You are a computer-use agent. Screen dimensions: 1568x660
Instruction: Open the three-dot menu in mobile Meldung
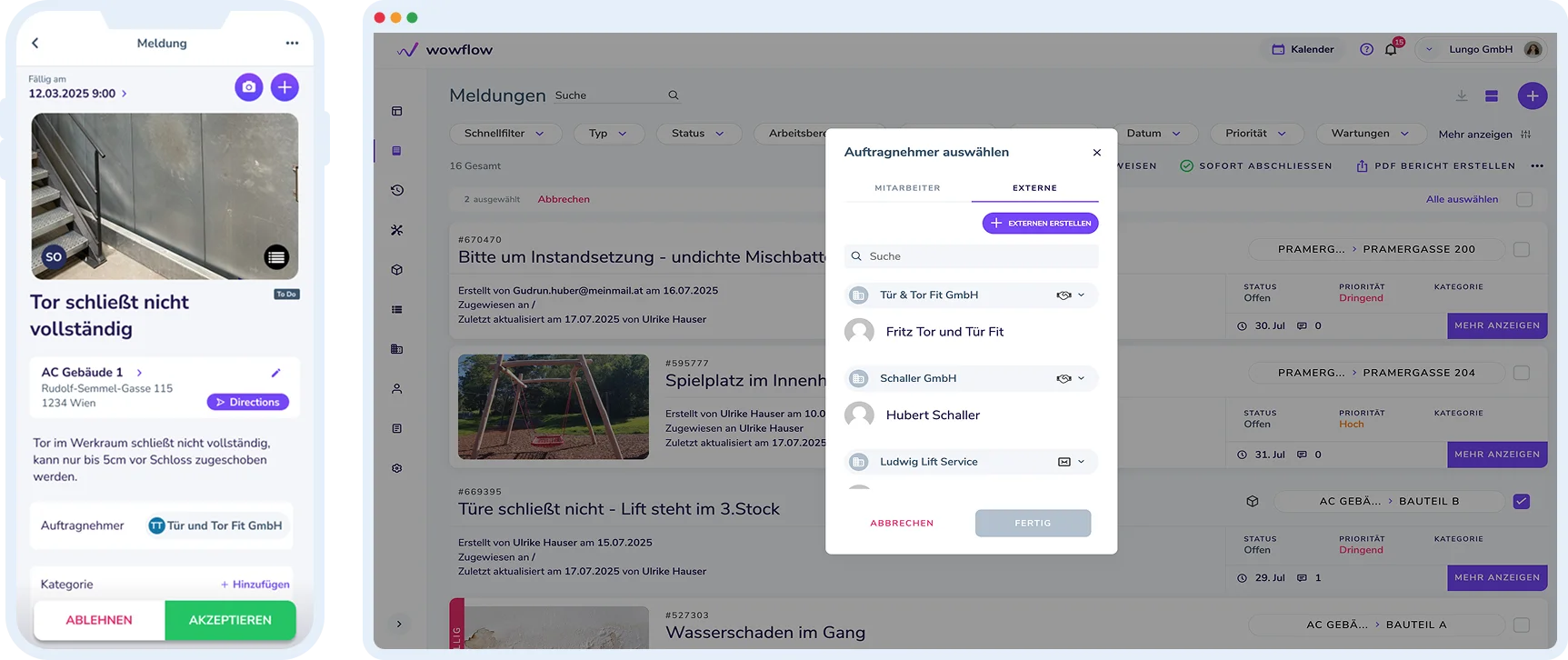292,43
